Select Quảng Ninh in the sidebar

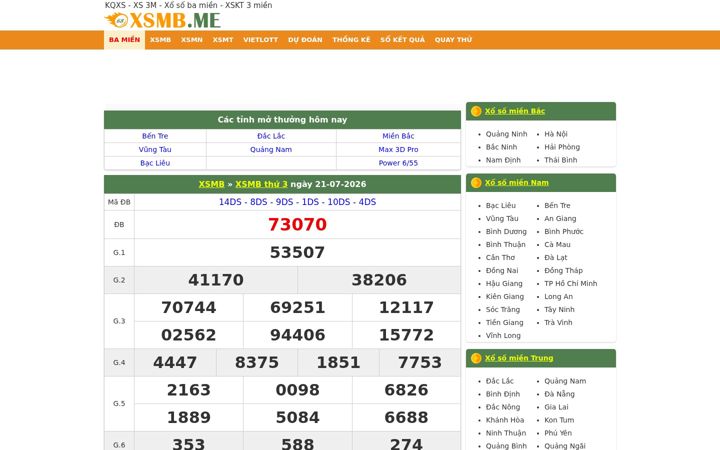pos(506,134)
